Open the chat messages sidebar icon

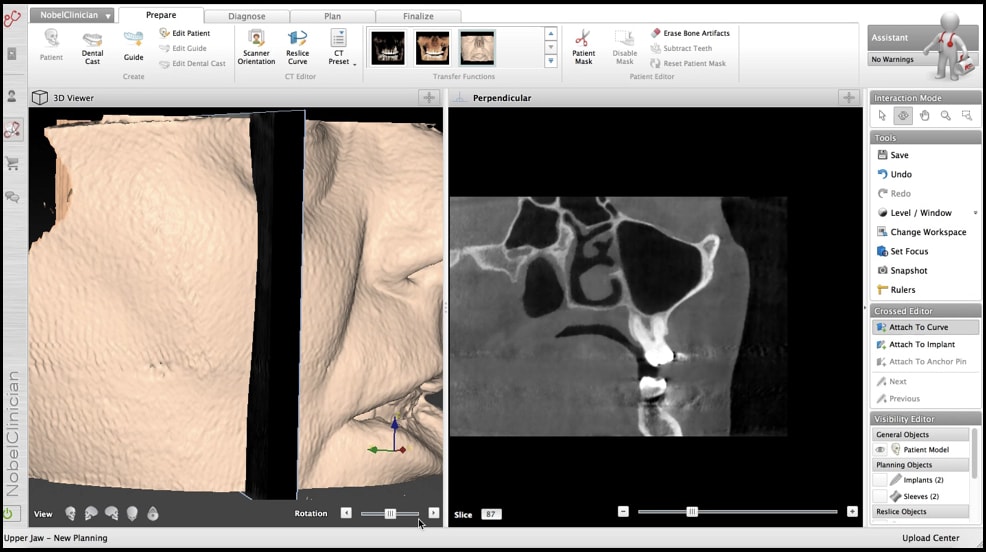pos(12,197)
